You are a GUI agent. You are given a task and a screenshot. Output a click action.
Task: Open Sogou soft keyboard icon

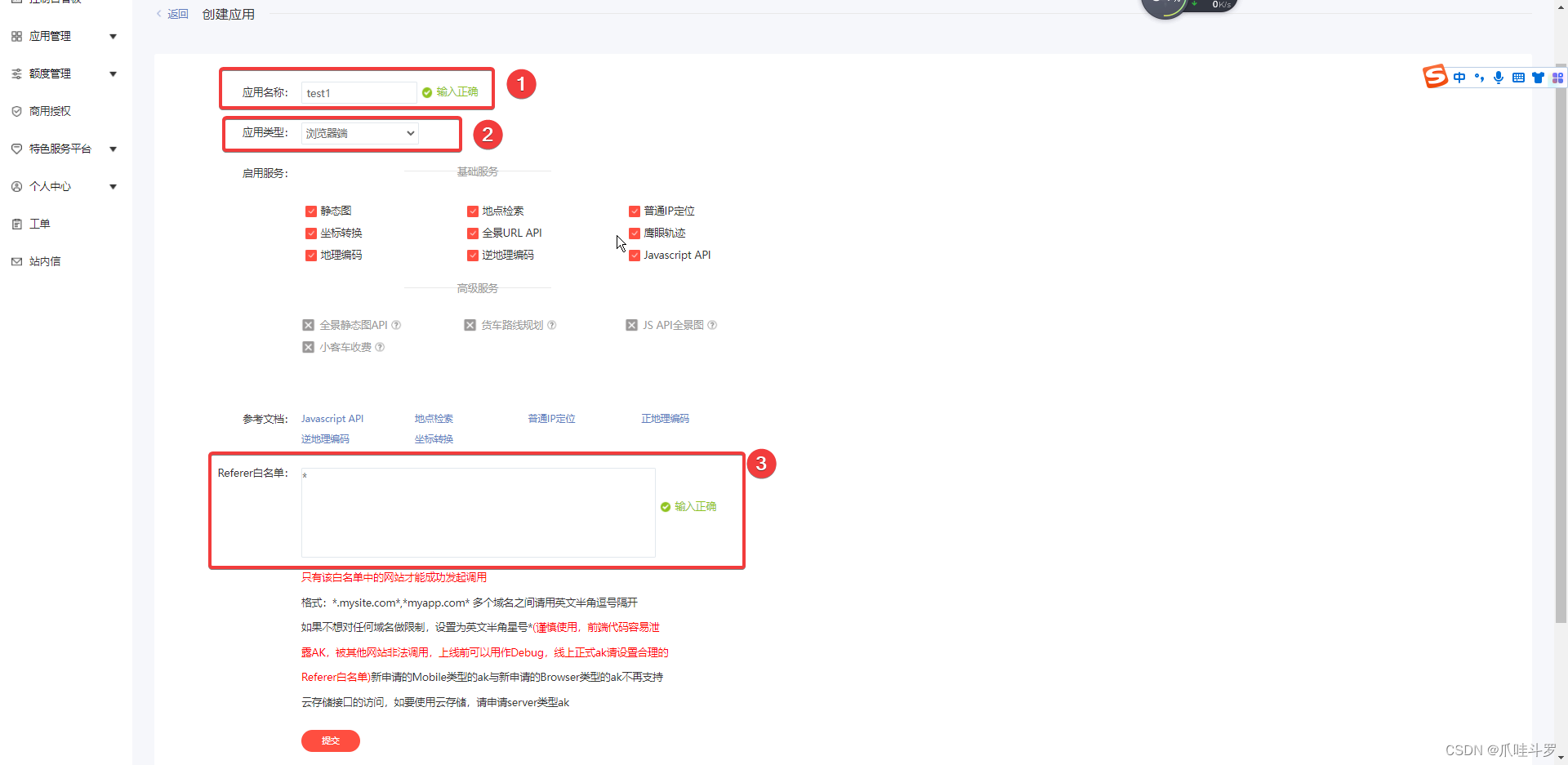tap(1518, 78)
